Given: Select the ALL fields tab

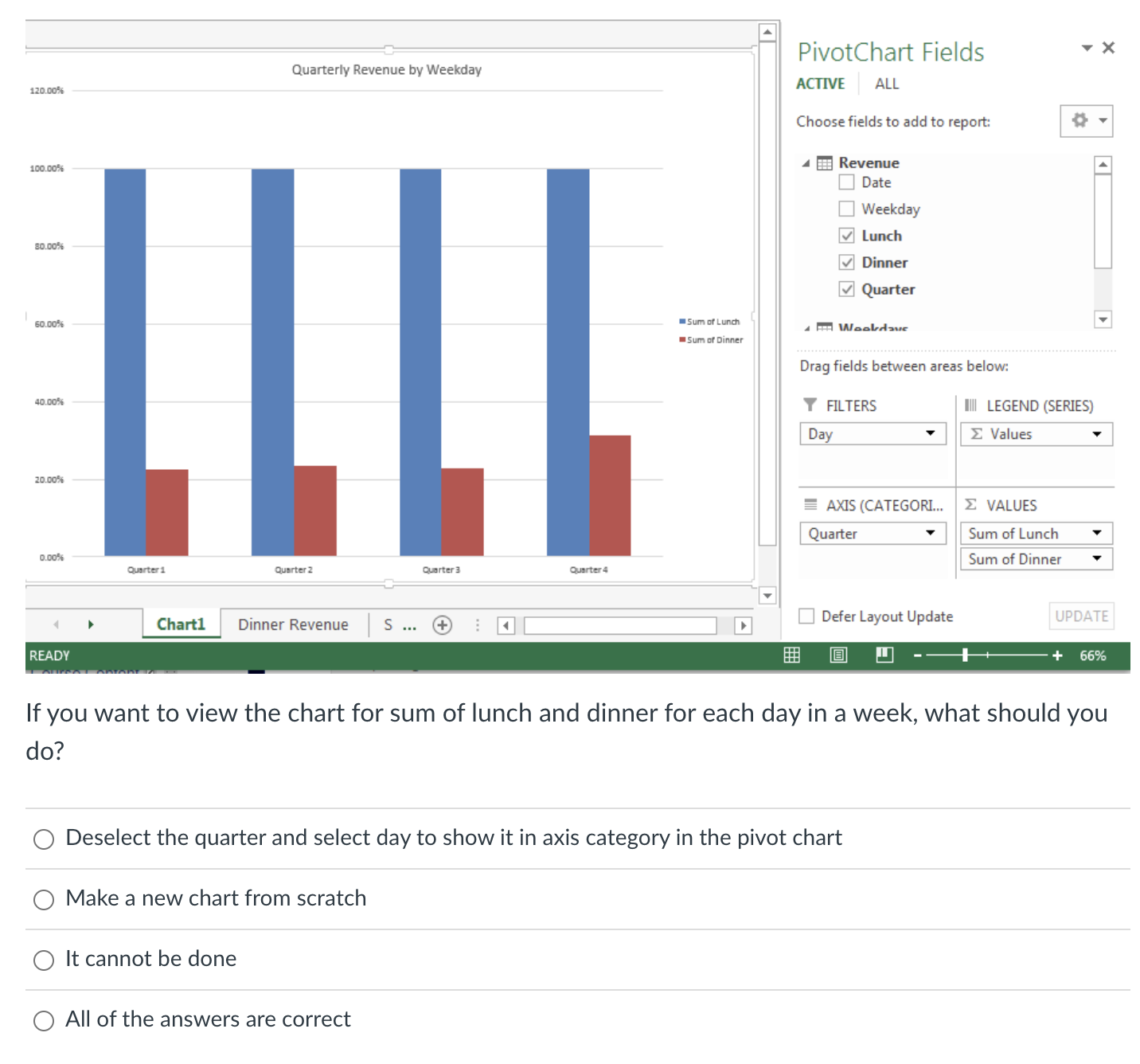Looking at the screenshot, I should pos(887,84).
